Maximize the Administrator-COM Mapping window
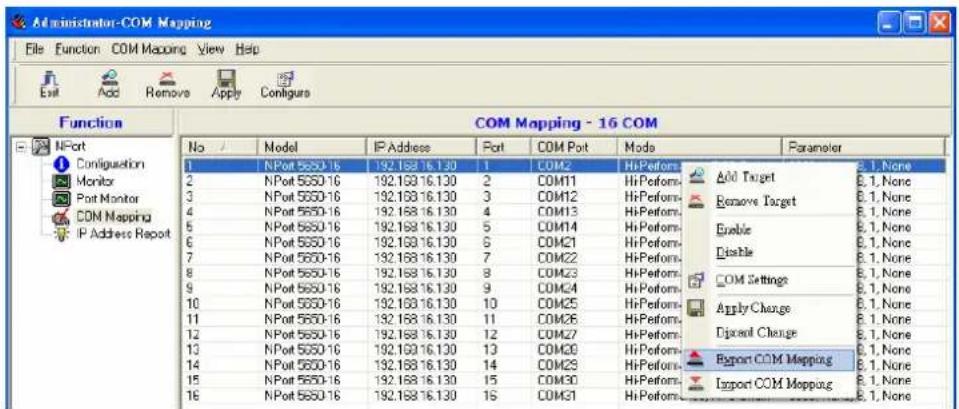959x409 pixels. point(914,24)
